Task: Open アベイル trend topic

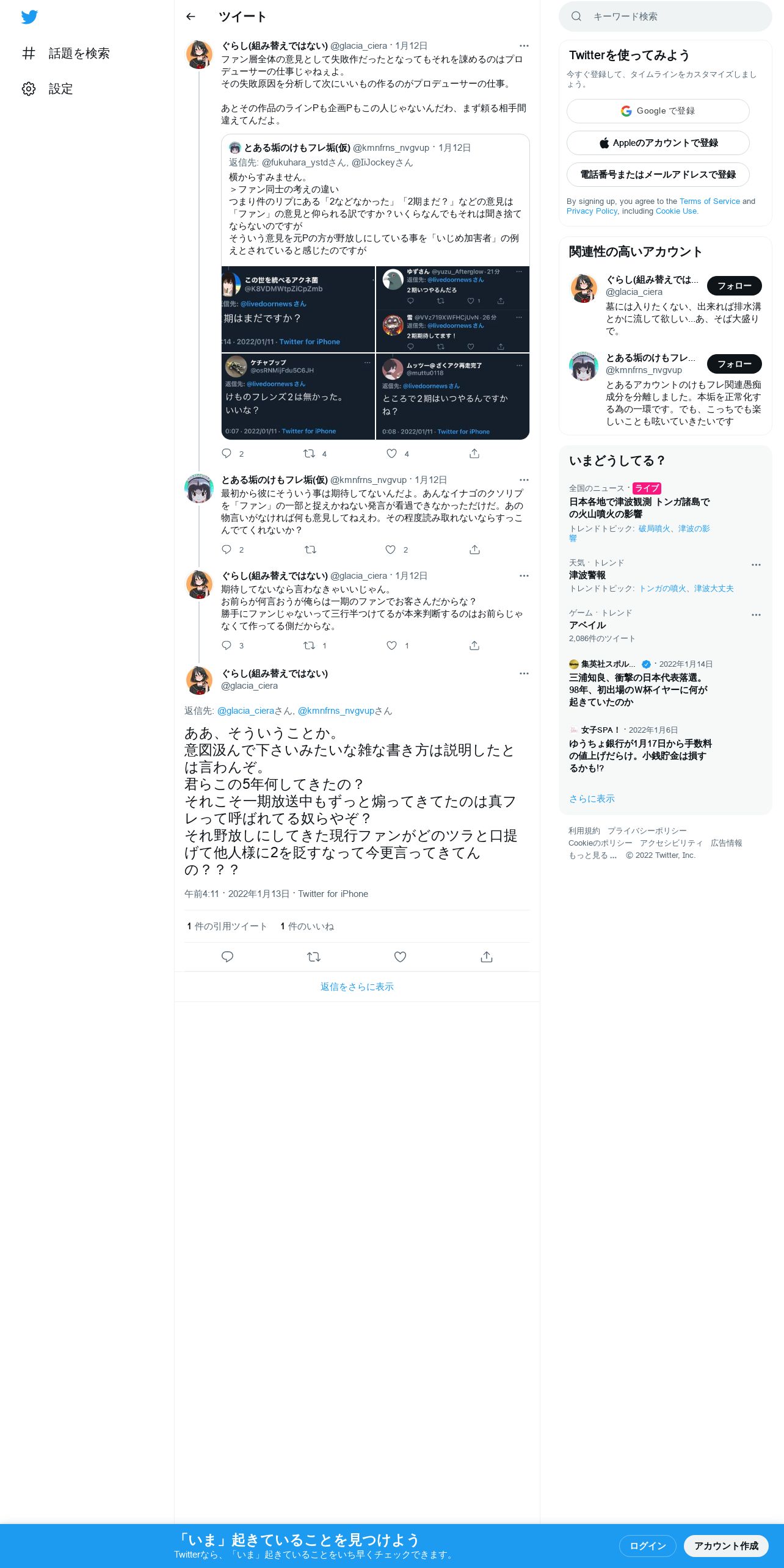Action: pyautogui.click(x=587, y=625)
